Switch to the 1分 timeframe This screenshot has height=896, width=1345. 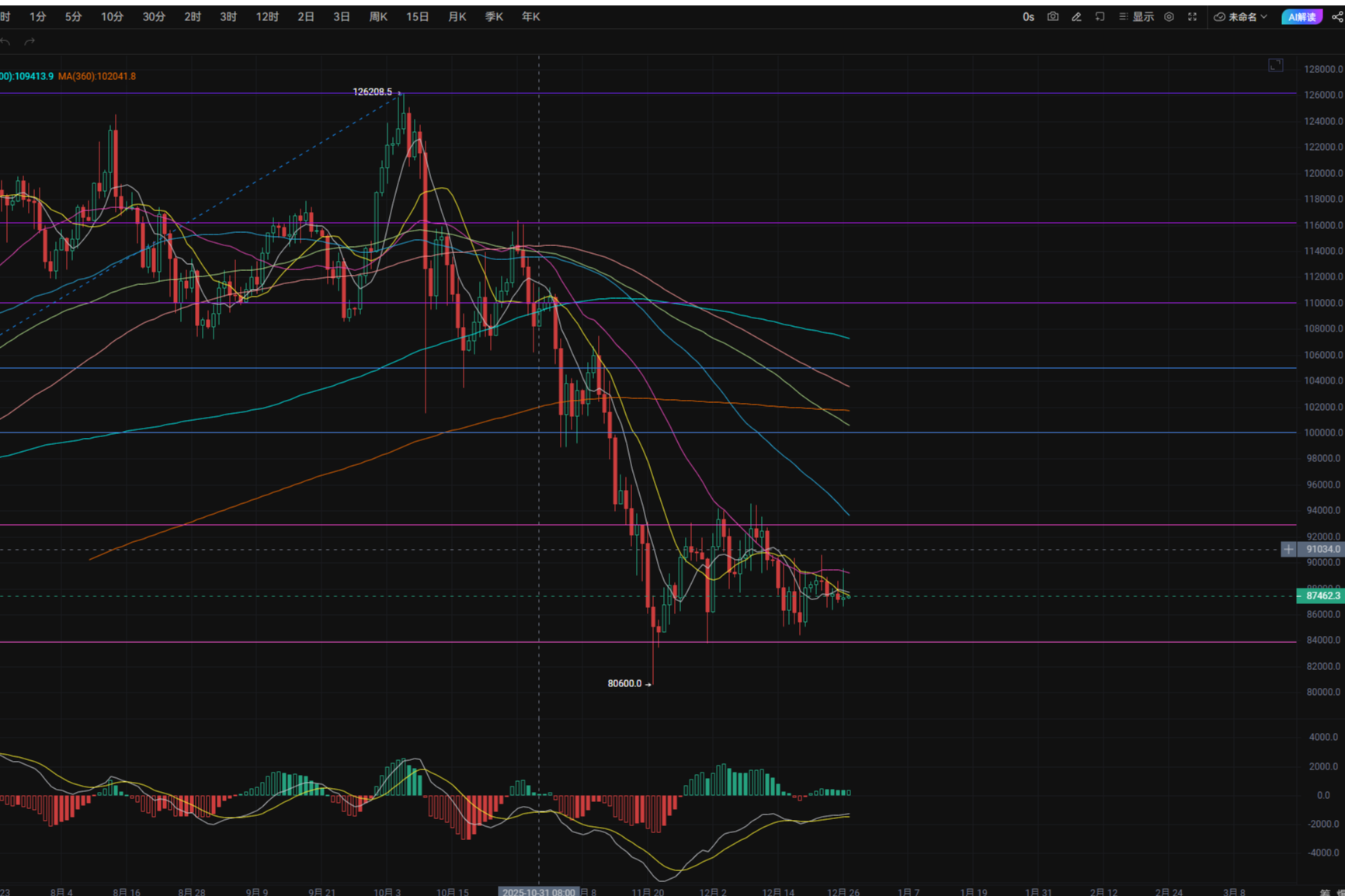(x=37, y=16)
